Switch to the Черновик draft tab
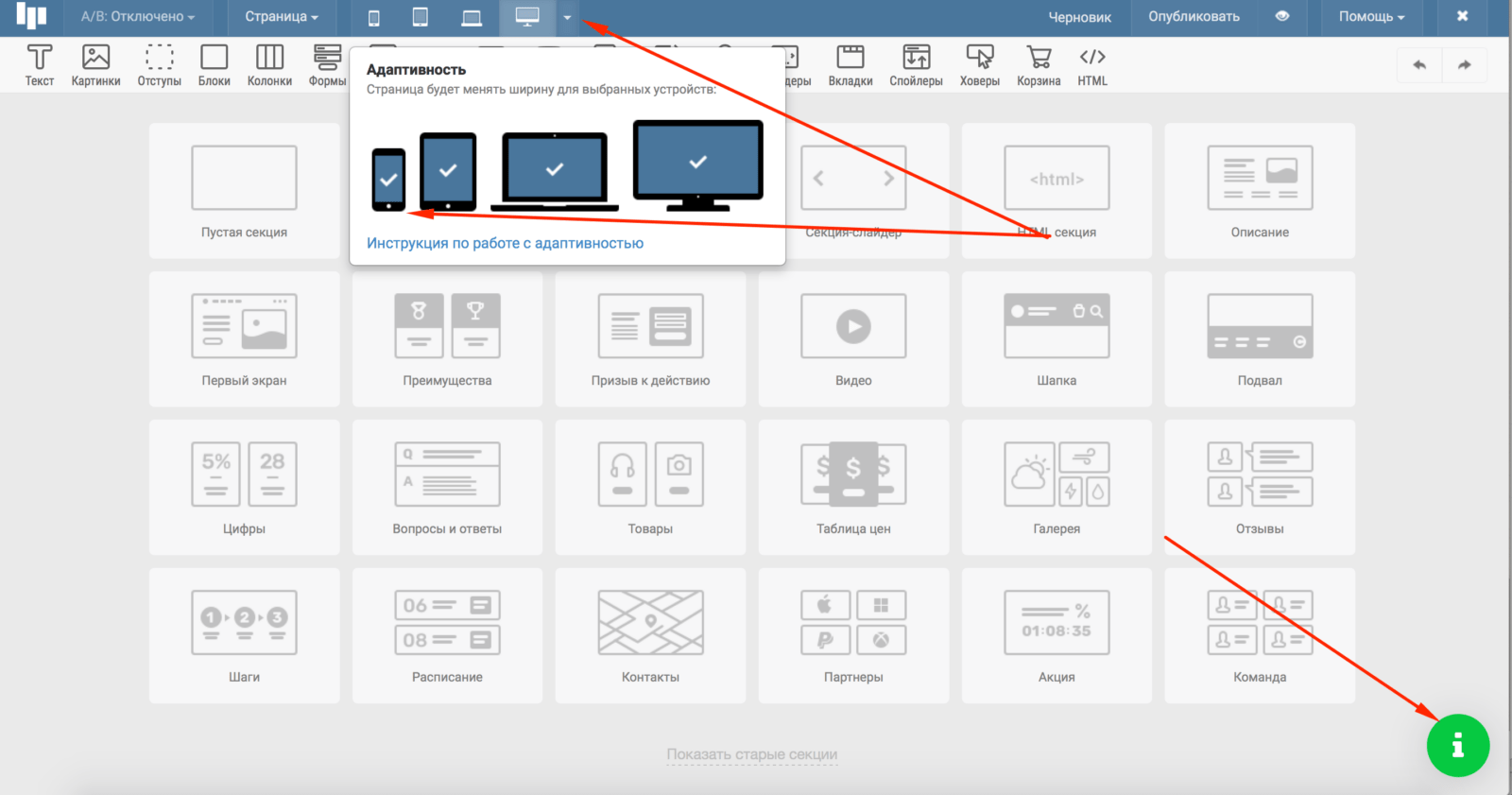 (x=1079, y=17)
